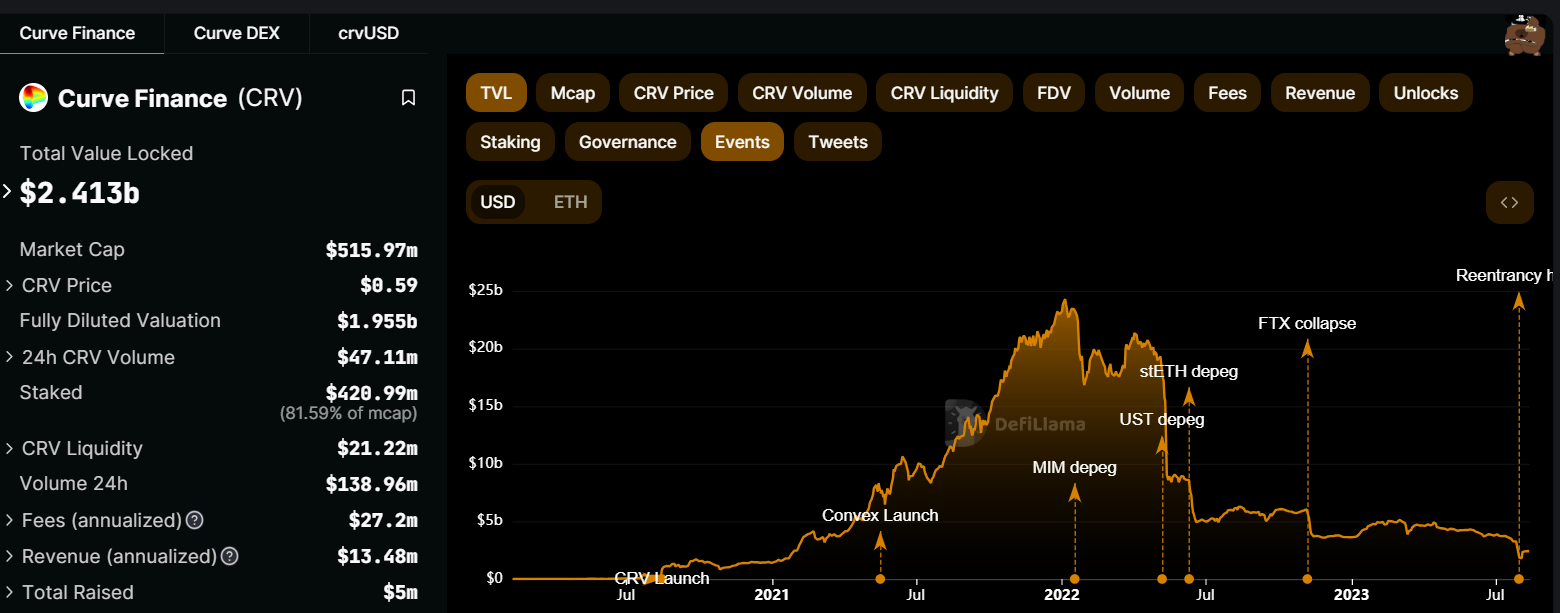
Task: Click the Volume 24h value $138.96m
Action: coord(371,484)
